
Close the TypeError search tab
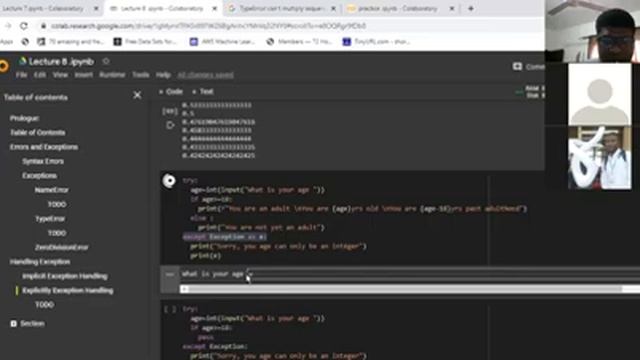[x=333, y=9]
